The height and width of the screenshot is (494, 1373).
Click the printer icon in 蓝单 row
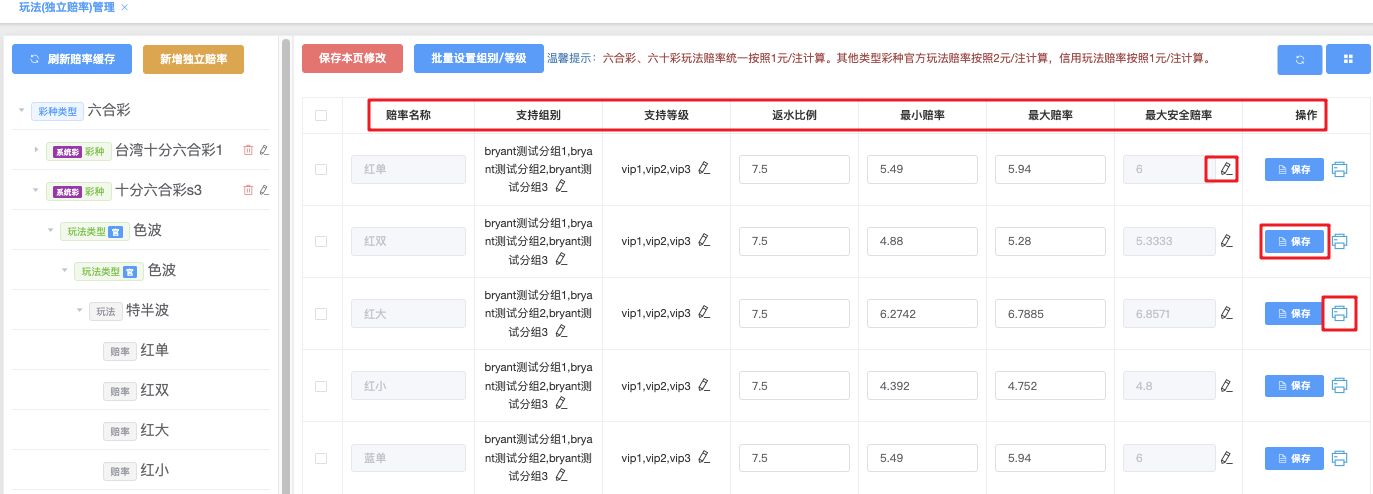(x=1340, y=458)
